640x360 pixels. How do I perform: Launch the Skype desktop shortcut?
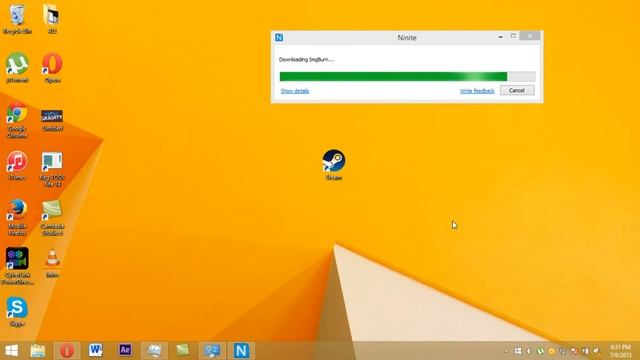17,312
